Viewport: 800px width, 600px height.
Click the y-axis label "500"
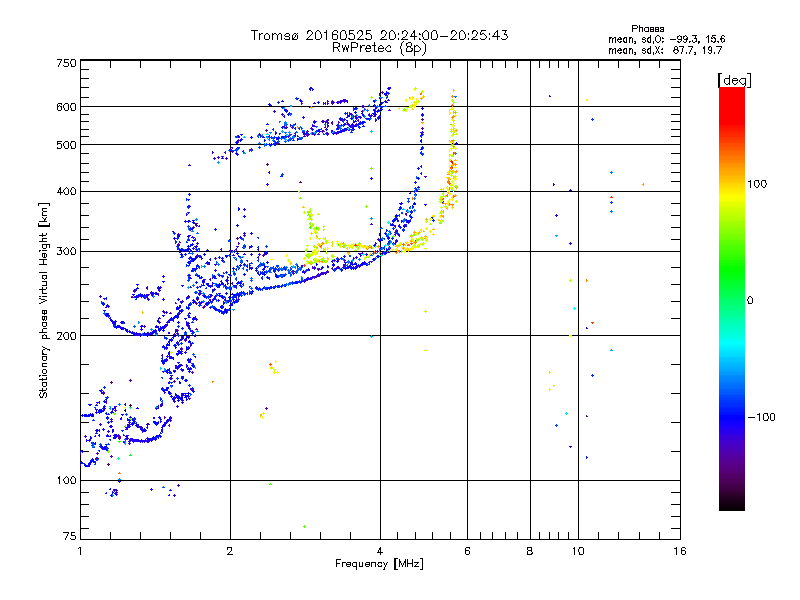(66, 145)
